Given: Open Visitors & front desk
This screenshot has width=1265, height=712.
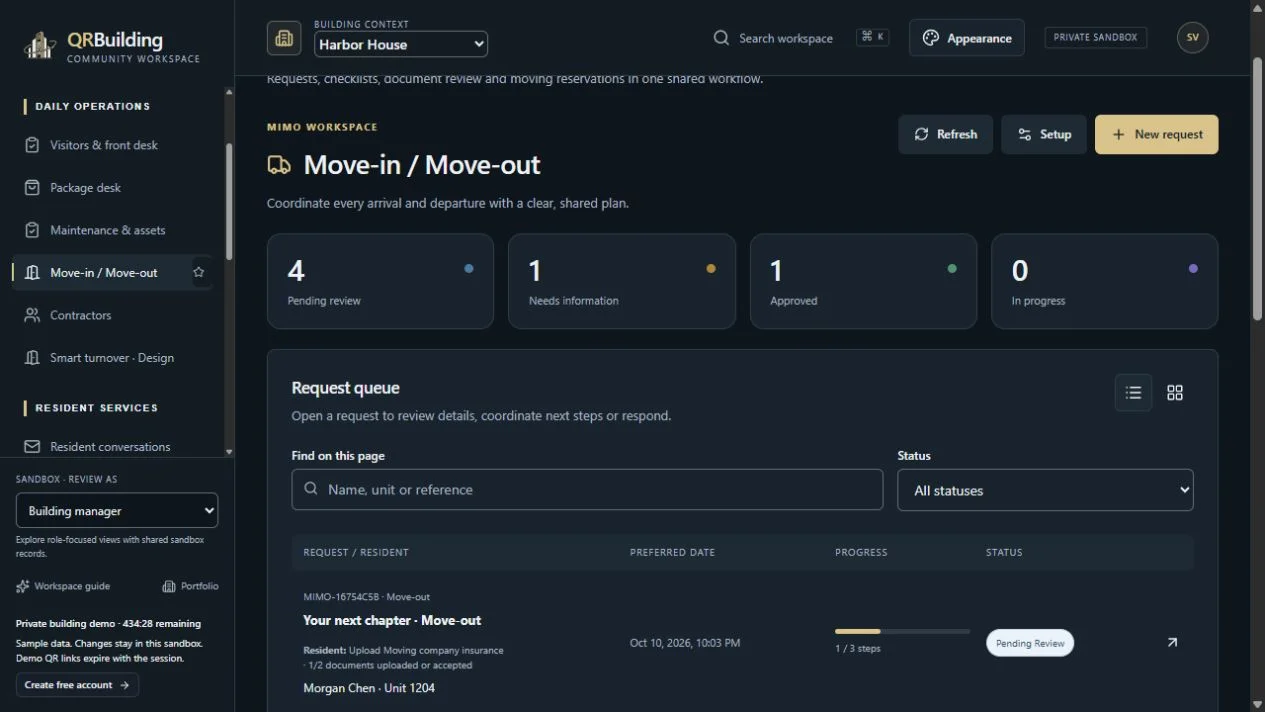Looking at the screenshot, I should (x=104, y=145).
